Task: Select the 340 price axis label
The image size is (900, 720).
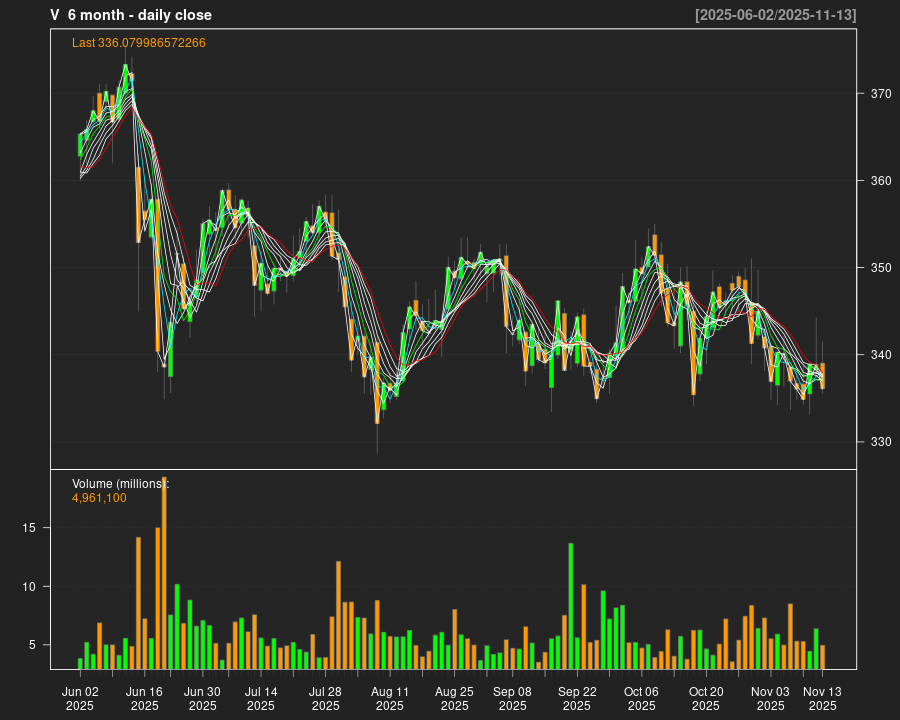Action: coord(881,355)
